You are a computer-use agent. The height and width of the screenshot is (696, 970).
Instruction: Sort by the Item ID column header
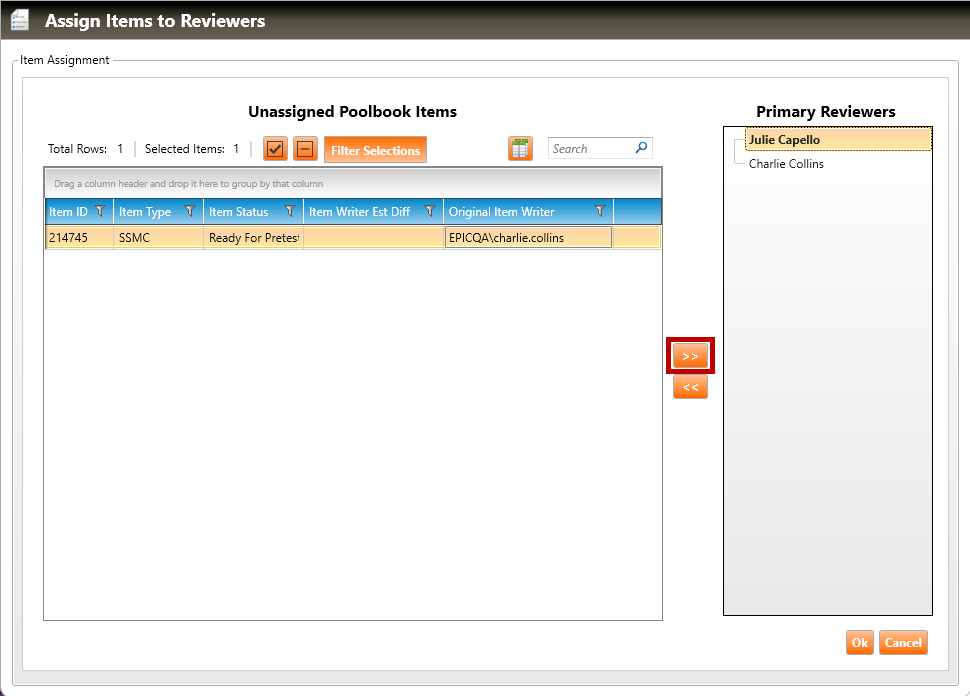pos(68,212)
